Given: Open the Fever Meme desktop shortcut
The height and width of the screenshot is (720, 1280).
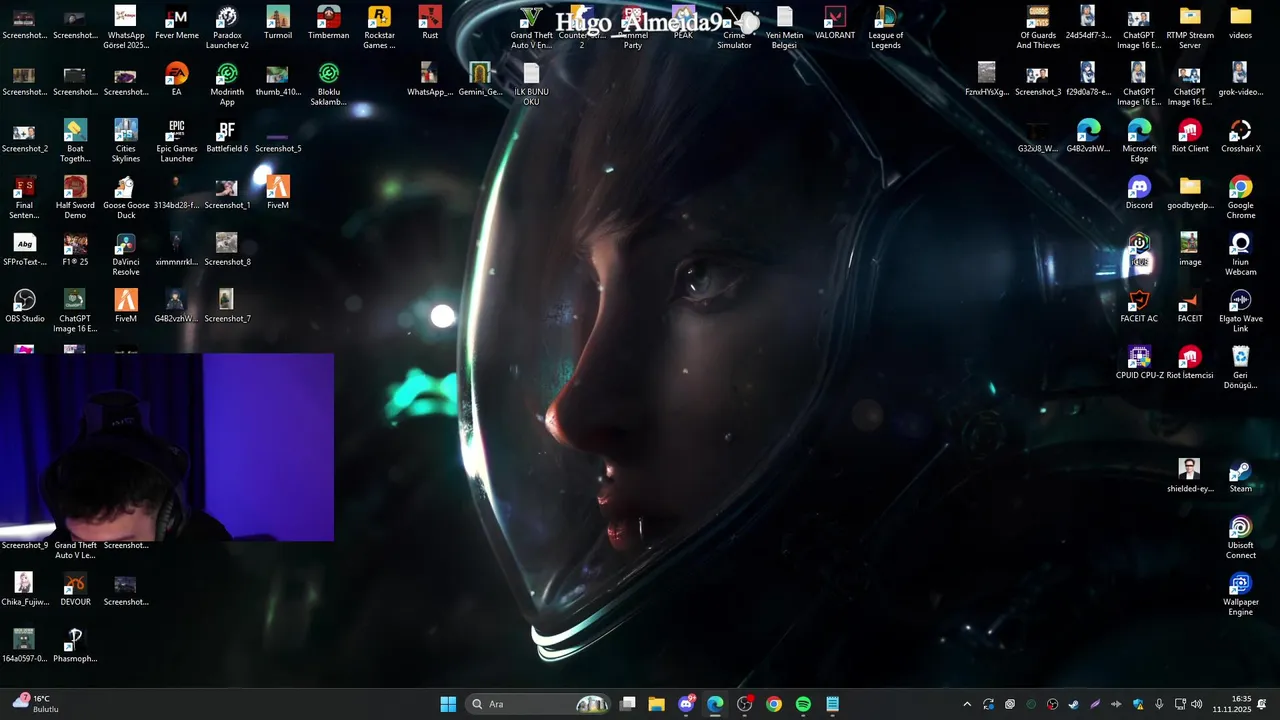Looking at the screenshot, I should tap(176, 25).
